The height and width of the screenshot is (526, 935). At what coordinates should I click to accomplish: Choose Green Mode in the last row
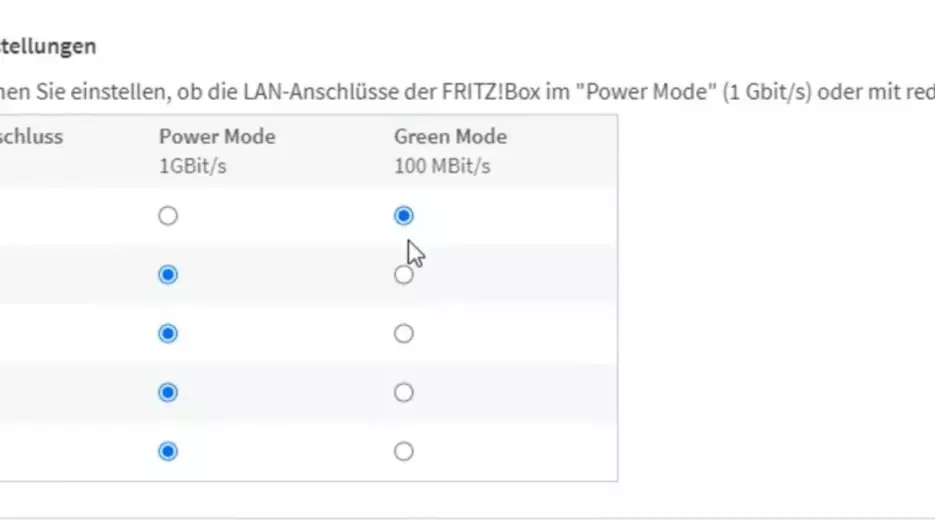pos(403,452)
